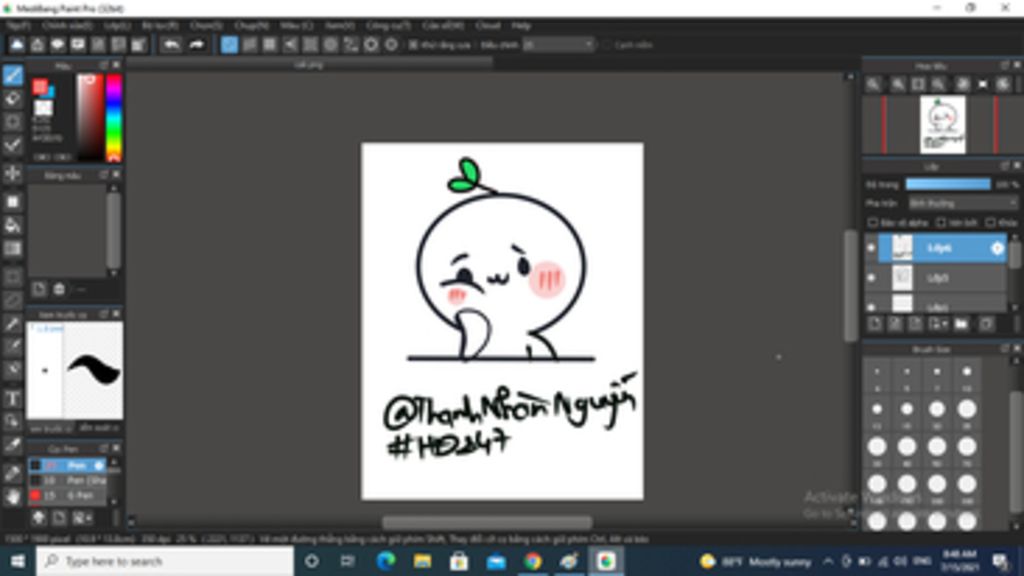Select the Gradient tool

coord(12,249)
